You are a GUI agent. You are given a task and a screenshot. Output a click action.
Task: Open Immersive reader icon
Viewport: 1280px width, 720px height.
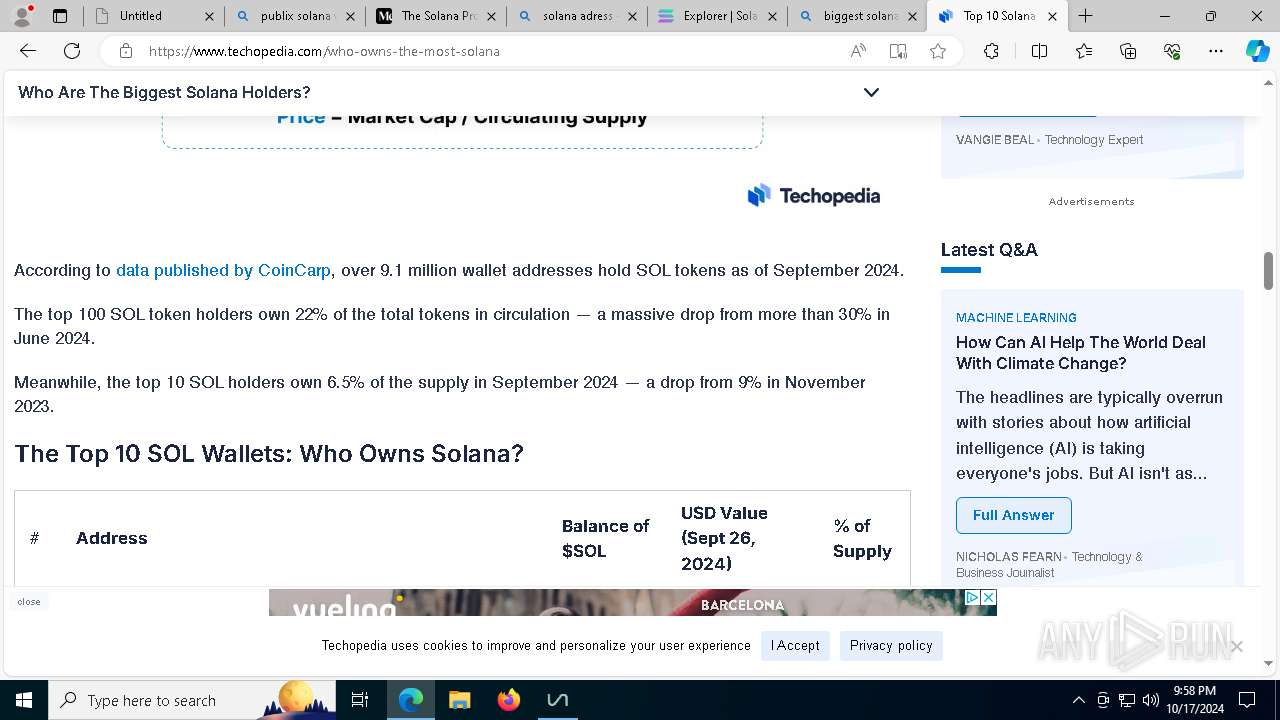(x=898, y=51)
